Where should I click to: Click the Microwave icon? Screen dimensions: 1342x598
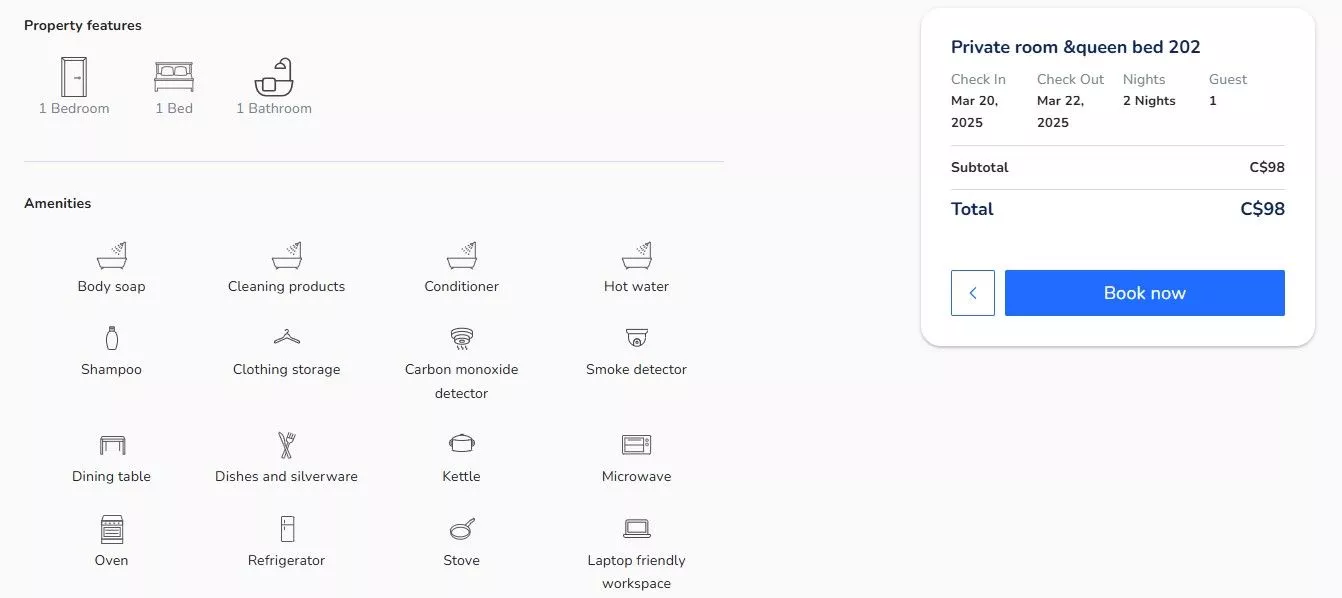tap(637, 444)
